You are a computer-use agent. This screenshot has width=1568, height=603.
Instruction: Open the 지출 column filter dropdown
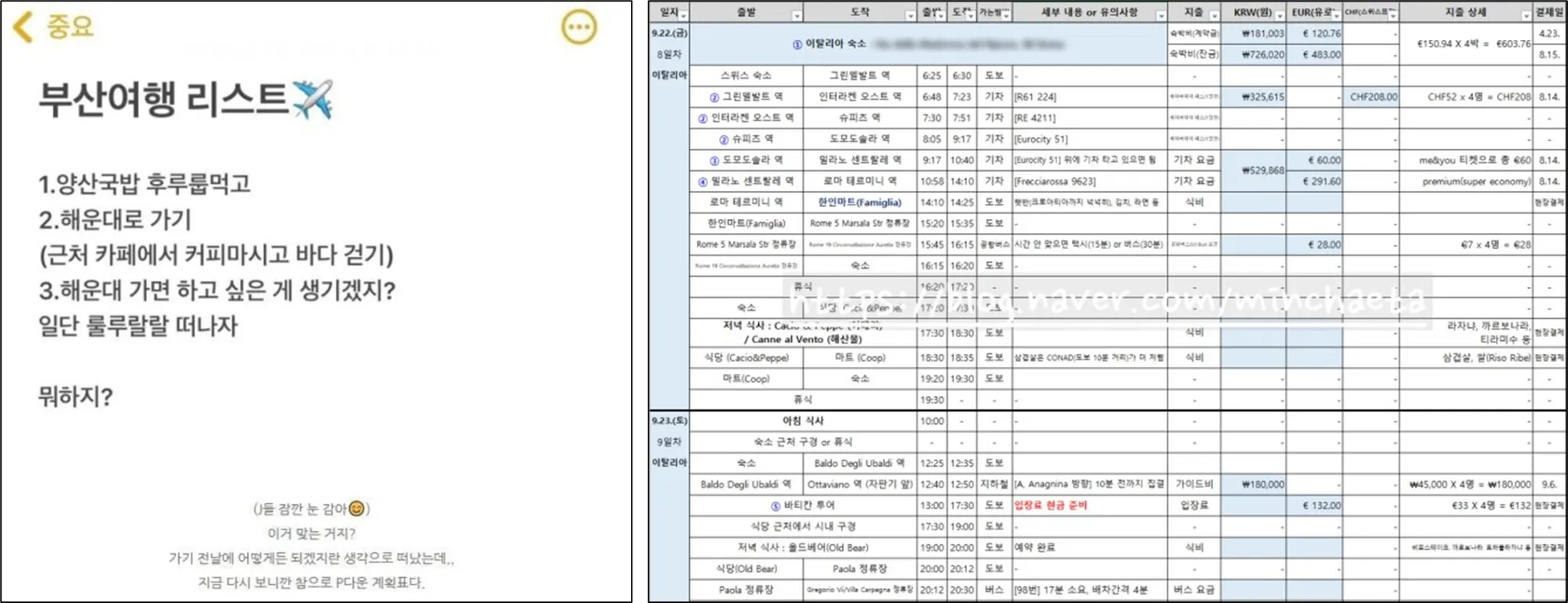1214,15
